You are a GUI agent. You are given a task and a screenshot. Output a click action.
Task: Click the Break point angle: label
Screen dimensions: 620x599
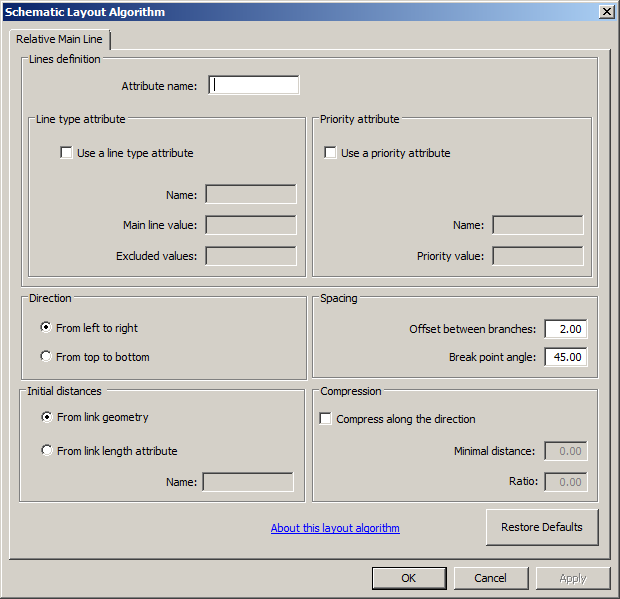pyautogui.click(x=492, y=357)
